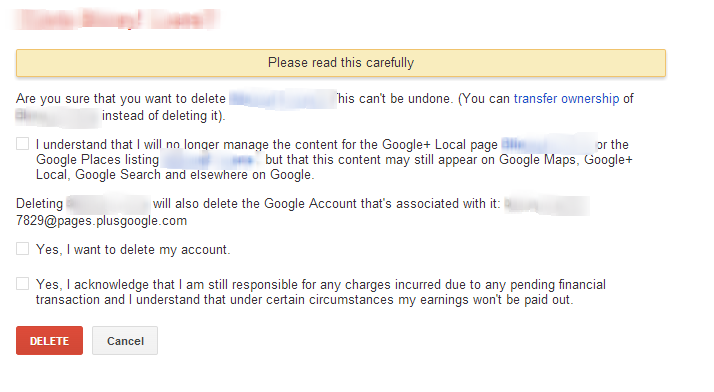Viewport: 714px width, 392px height.
Task: Click the Cancel button
Action: coord(125,341)
